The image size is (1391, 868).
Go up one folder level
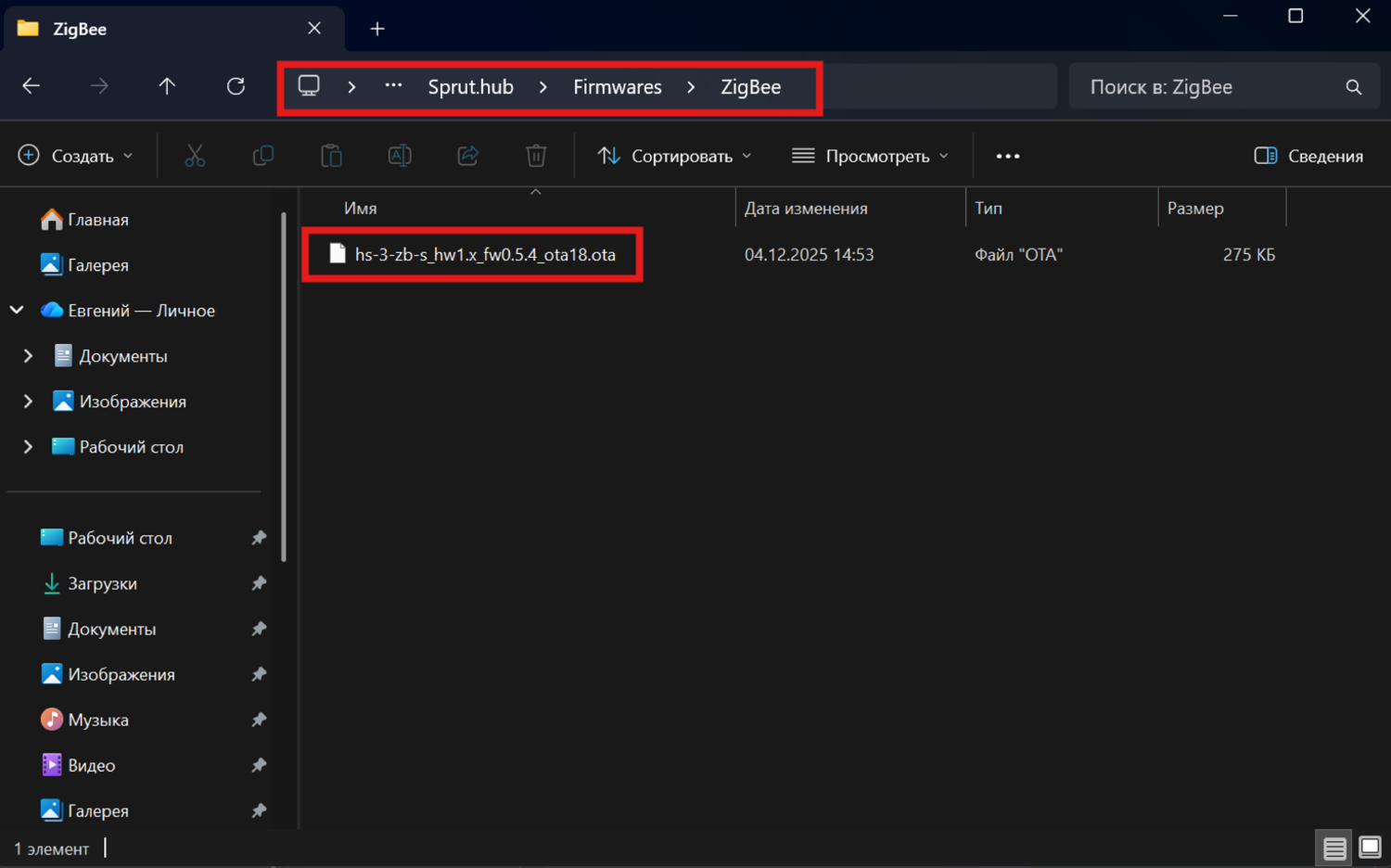167,86
